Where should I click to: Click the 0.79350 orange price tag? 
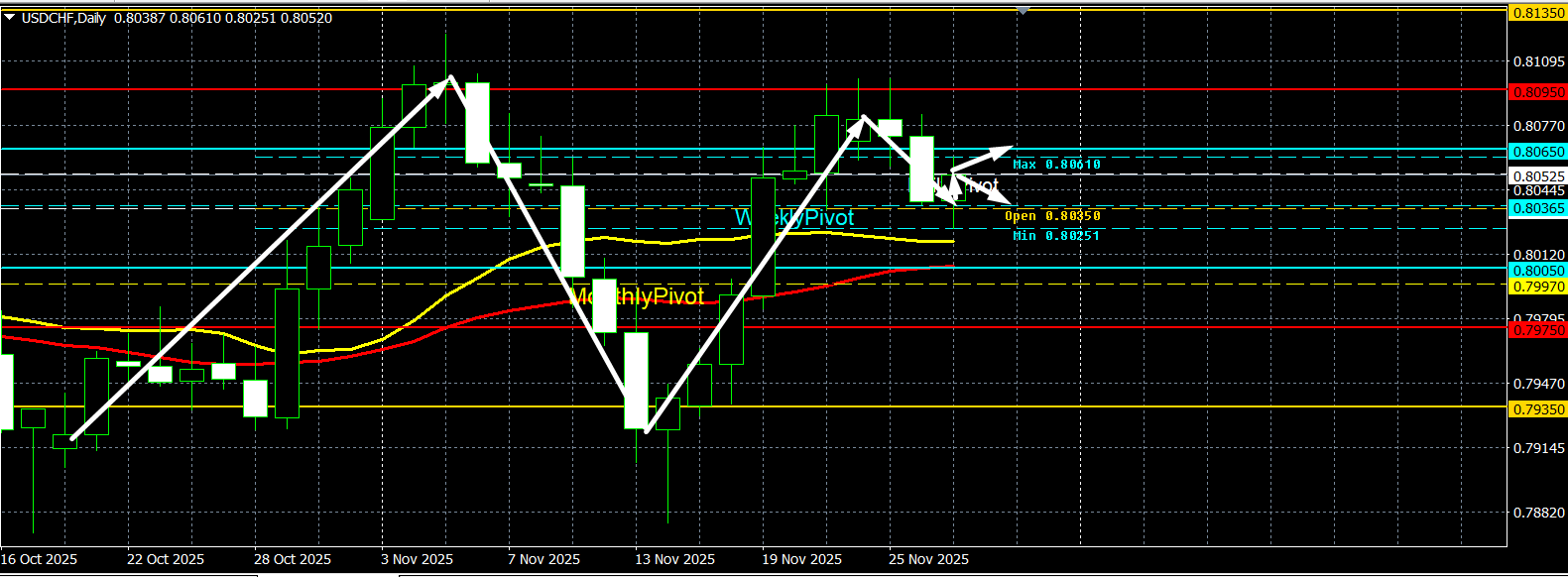click(x=1538, y=409)
